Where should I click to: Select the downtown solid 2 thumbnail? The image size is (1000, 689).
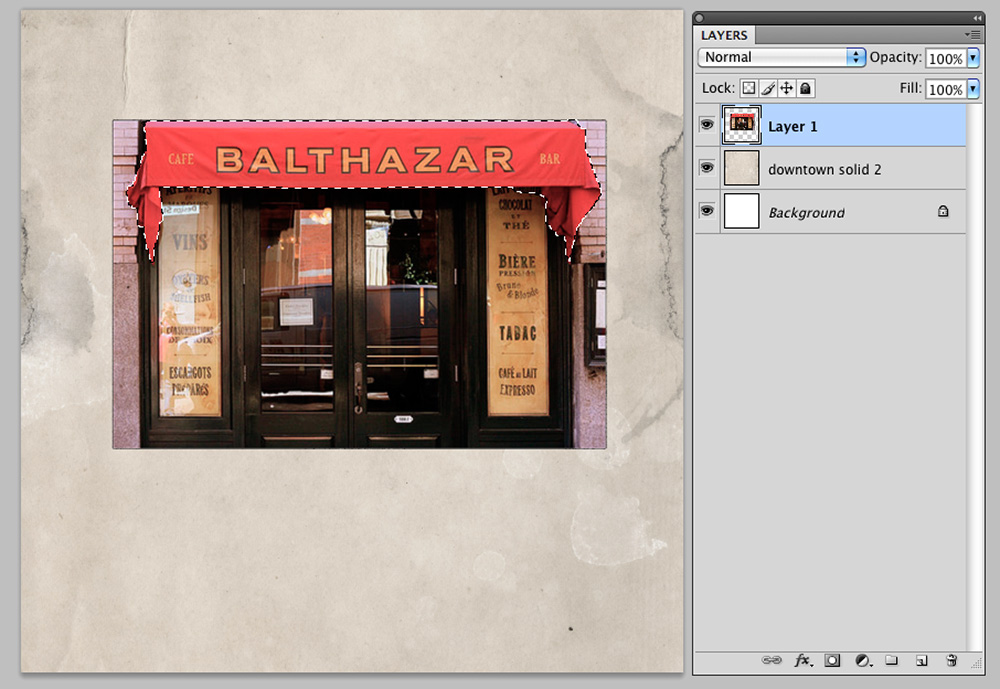741,168
